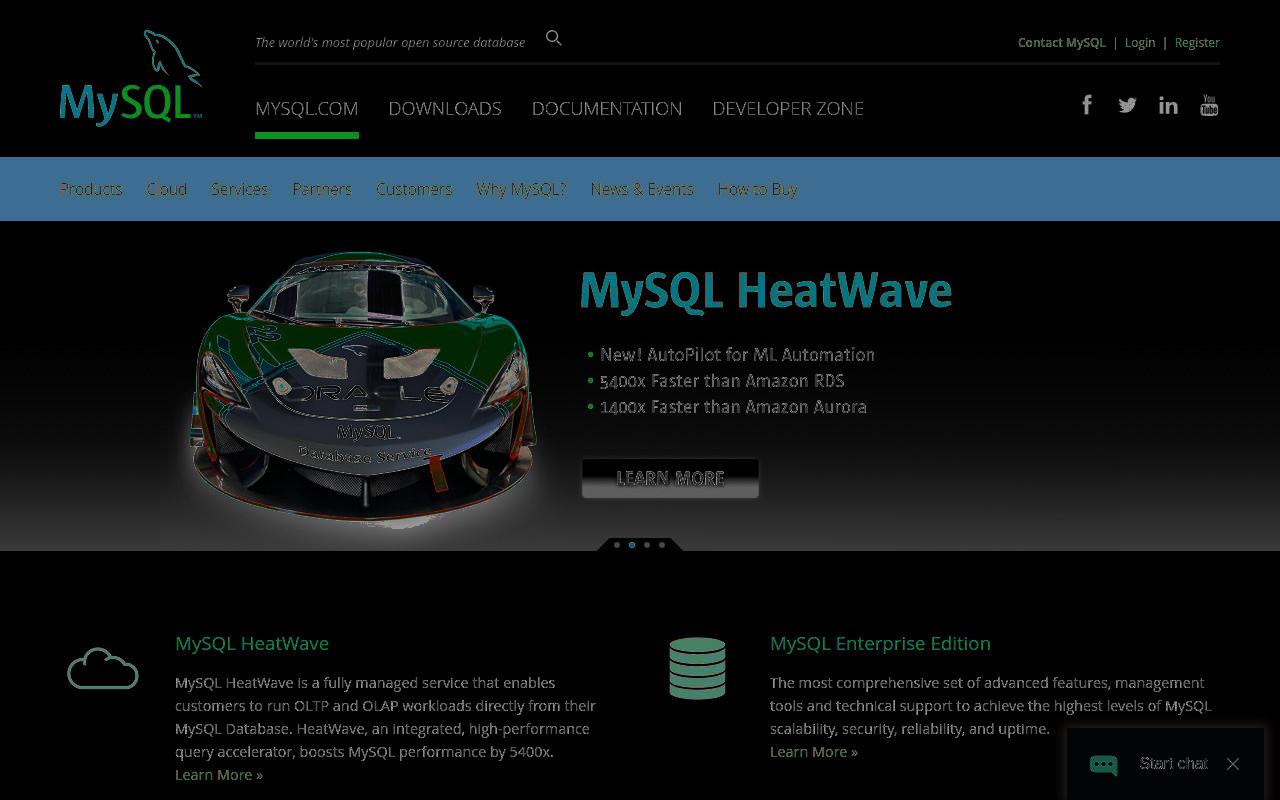Open MySQL's YouTube channel icon
Viewport: 1280px width, 800px height.
pyautogui.click(x=1209, y=105)
